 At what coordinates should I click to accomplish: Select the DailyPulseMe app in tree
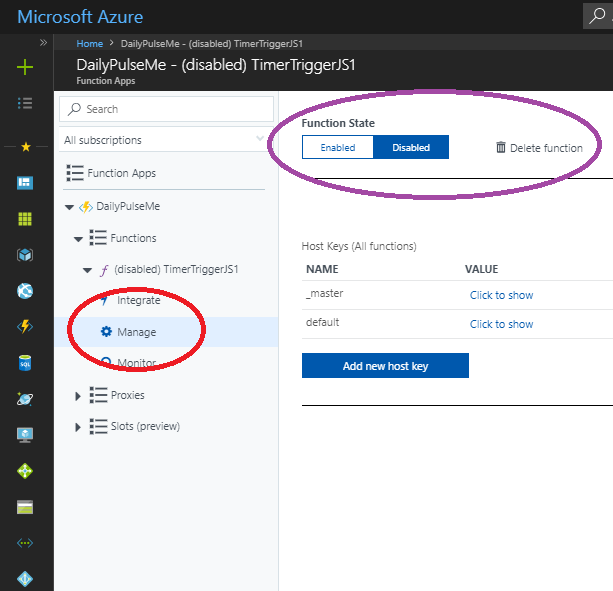coord(128,206)
